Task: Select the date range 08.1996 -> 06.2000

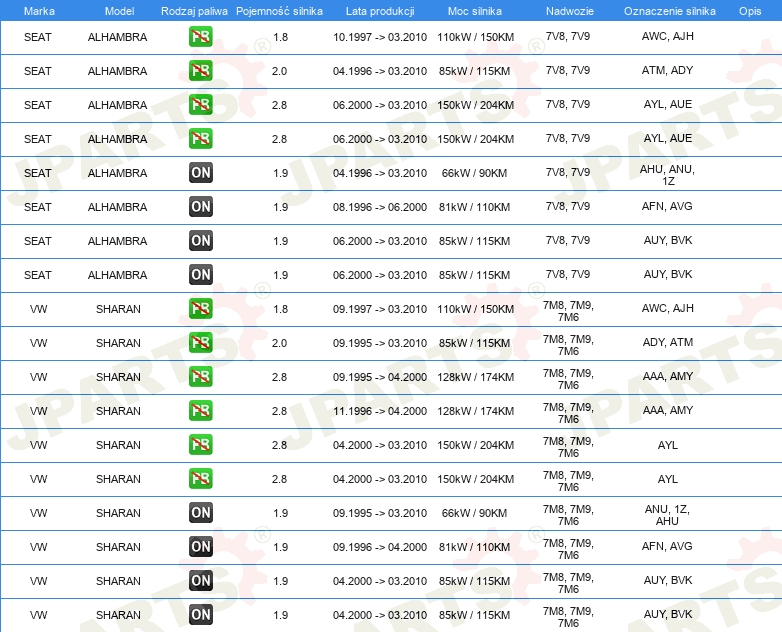Action: [x=380, y=207]
